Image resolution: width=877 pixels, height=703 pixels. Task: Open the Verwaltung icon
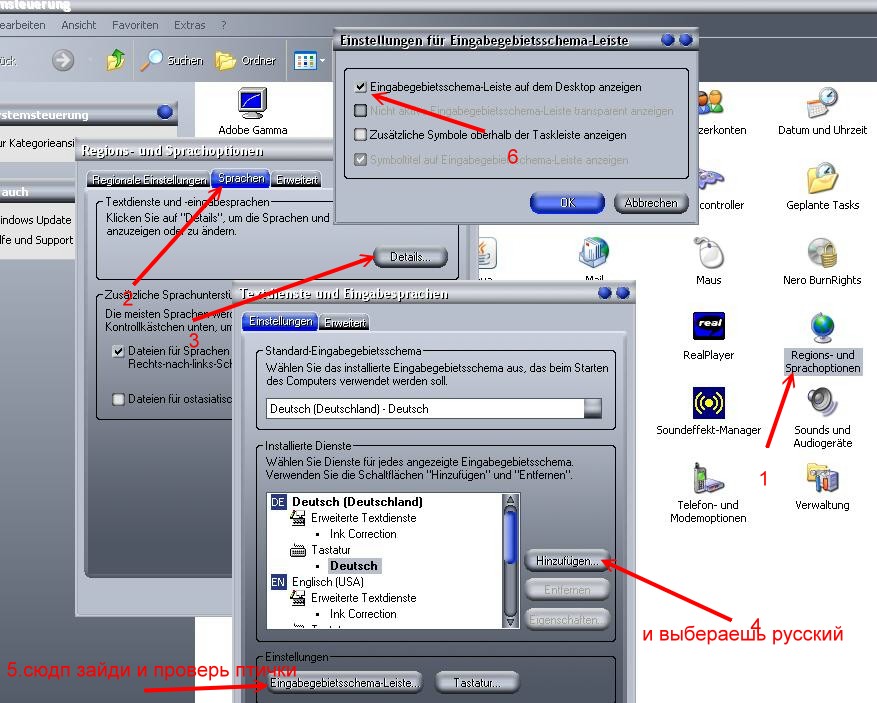[x=822, y=478]
